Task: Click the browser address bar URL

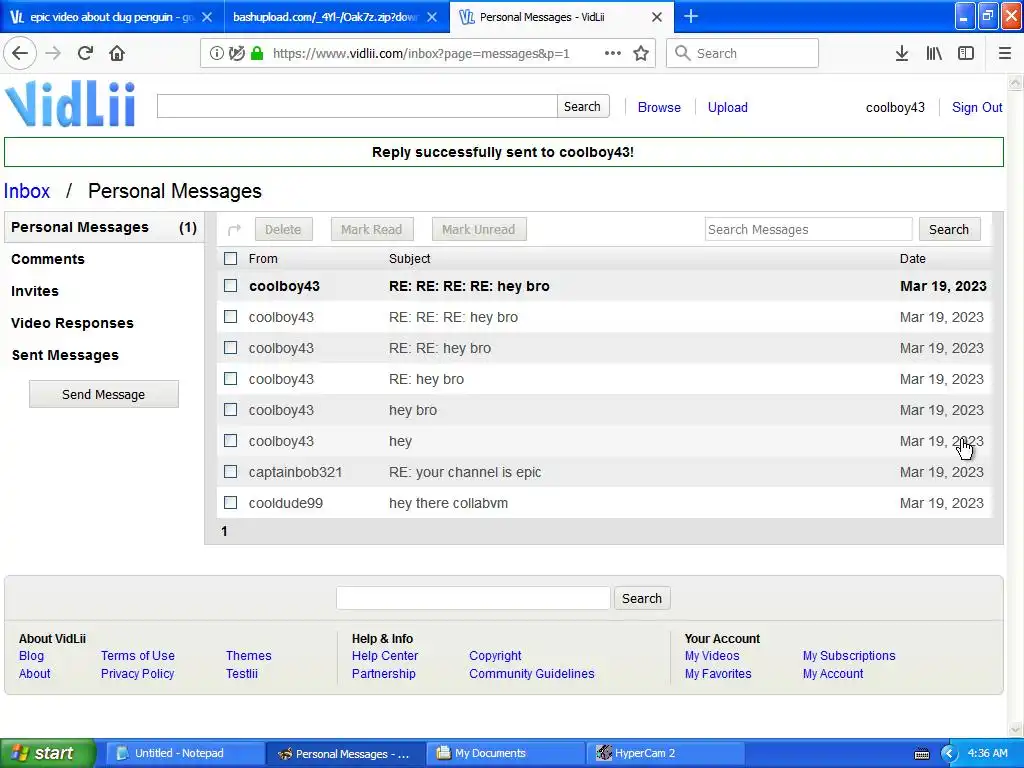Action: click(x=421, y=54)
